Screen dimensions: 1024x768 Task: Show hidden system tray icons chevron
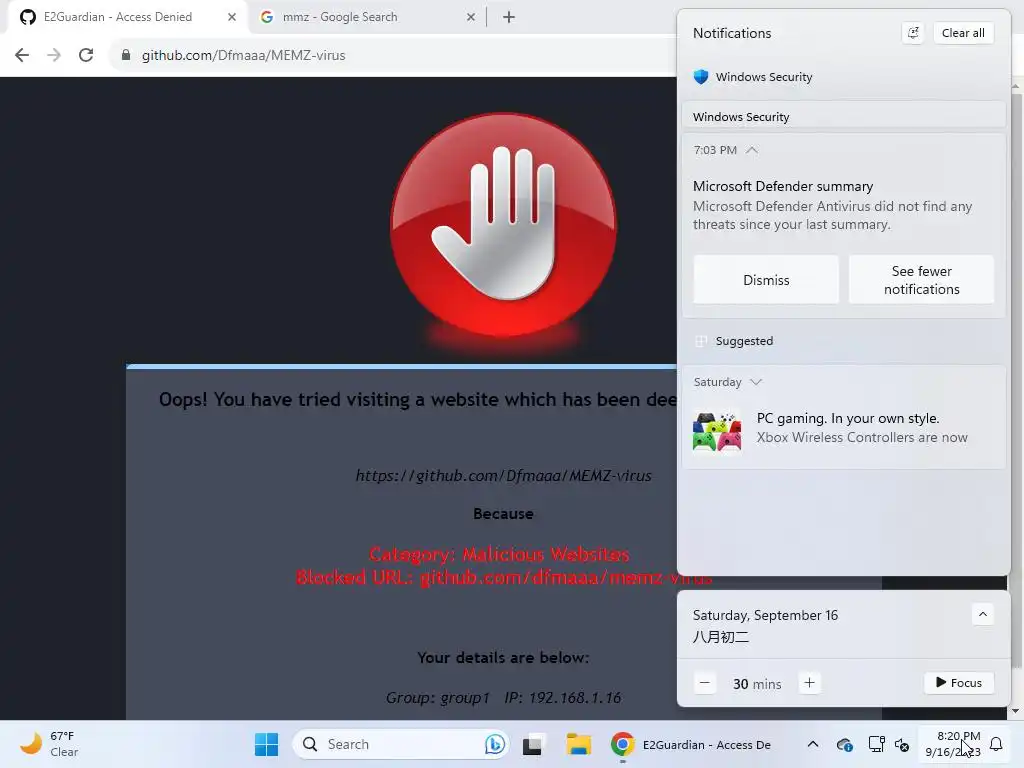812,744
